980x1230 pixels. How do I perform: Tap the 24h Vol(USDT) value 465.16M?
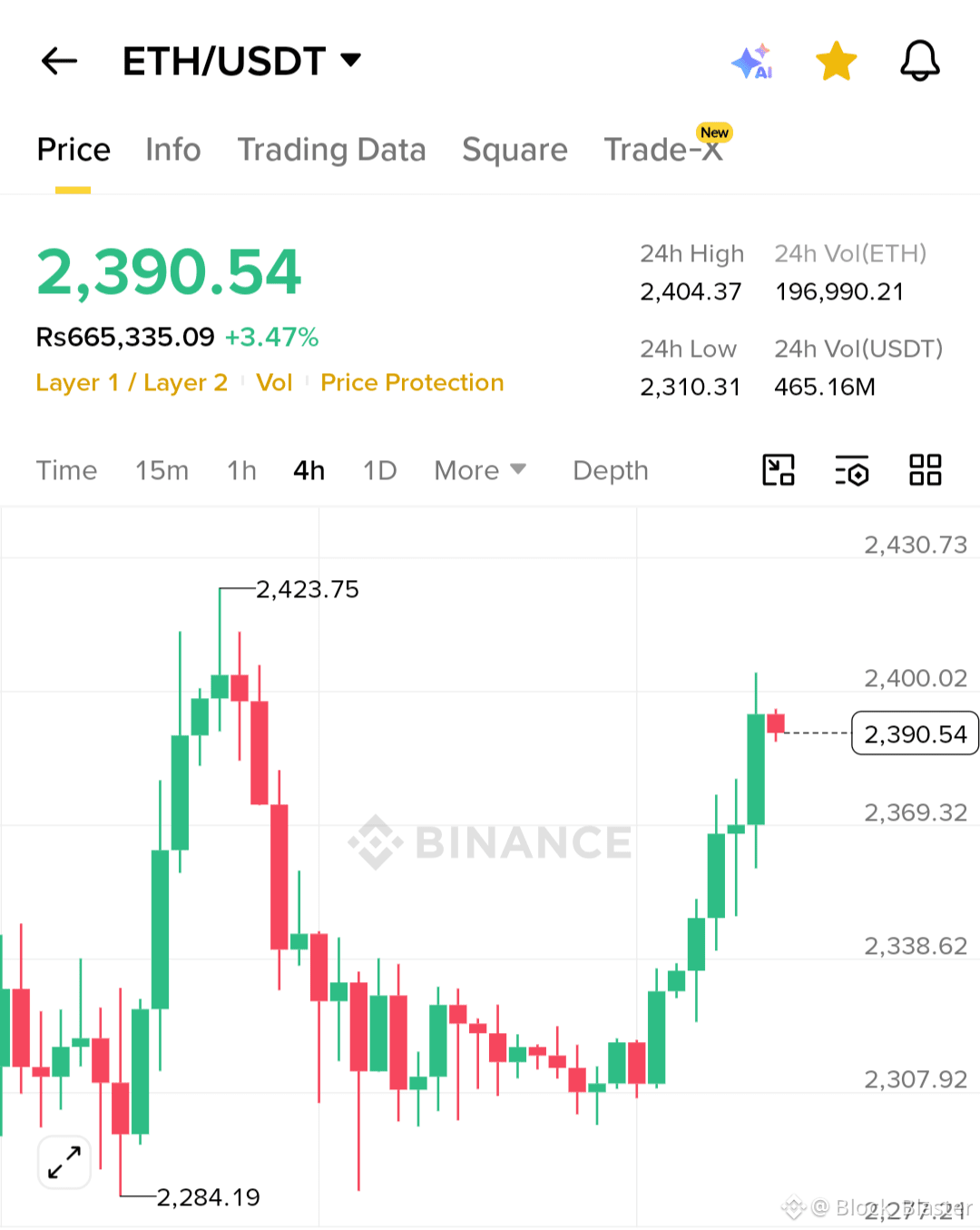tap(825, 387)
